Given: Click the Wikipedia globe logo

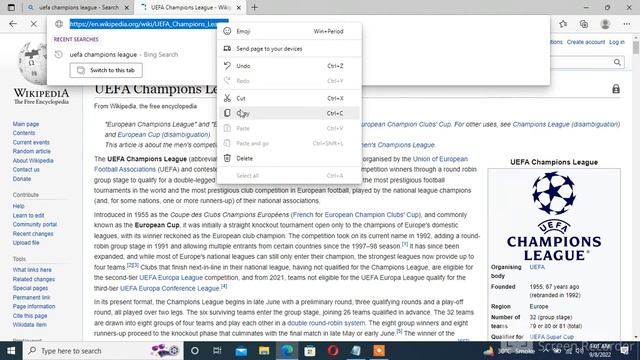Looking at the screenshot, I should tap(33, 63).
